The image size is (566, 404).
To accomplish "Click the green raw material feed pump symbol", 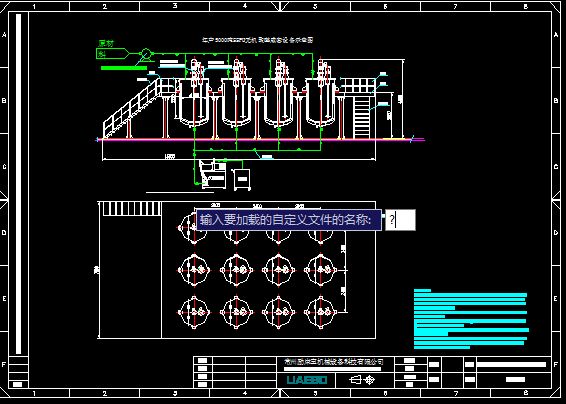I will click(145, 54).
